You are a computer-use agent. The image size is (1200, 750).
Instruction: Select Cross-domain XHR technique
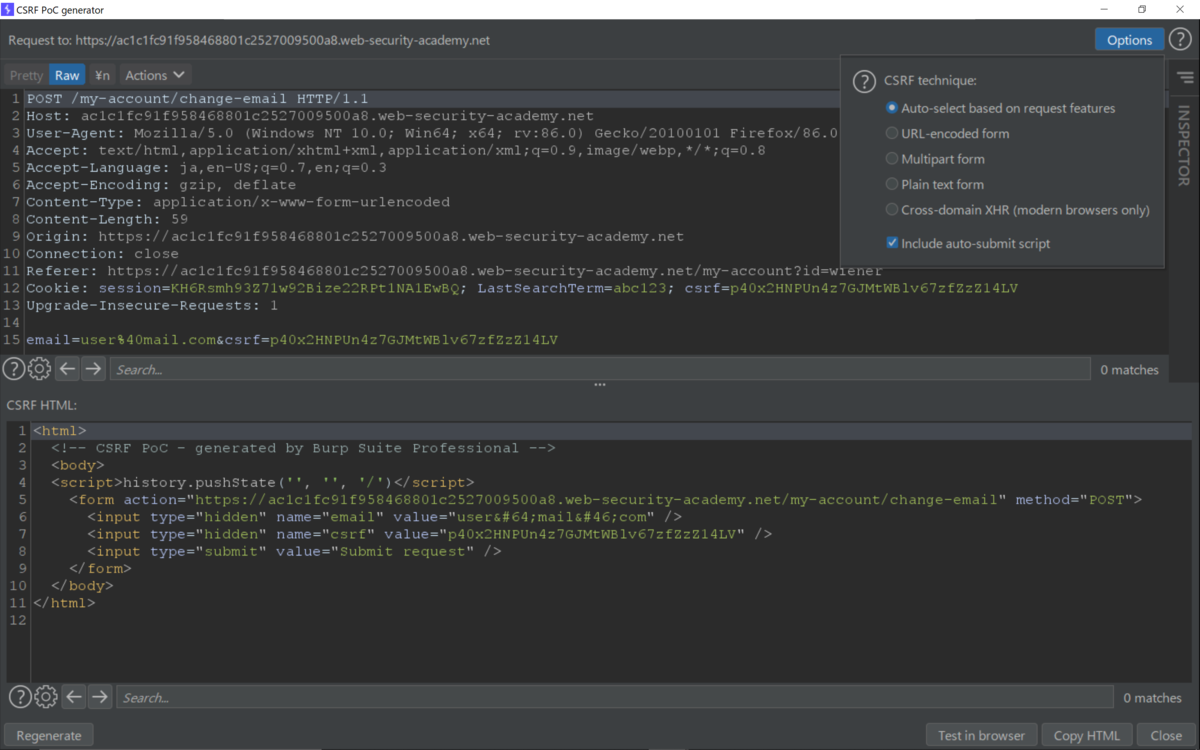coord(1018,210)
